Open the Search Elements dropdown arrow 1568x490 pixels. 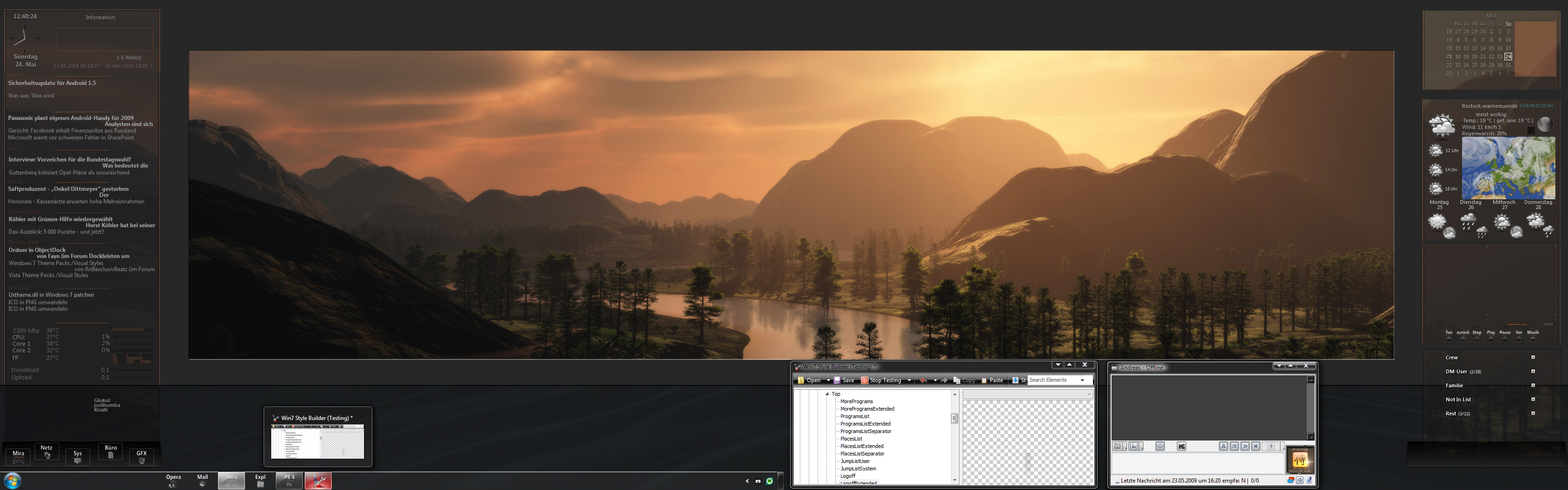[x=1082, y=380]
